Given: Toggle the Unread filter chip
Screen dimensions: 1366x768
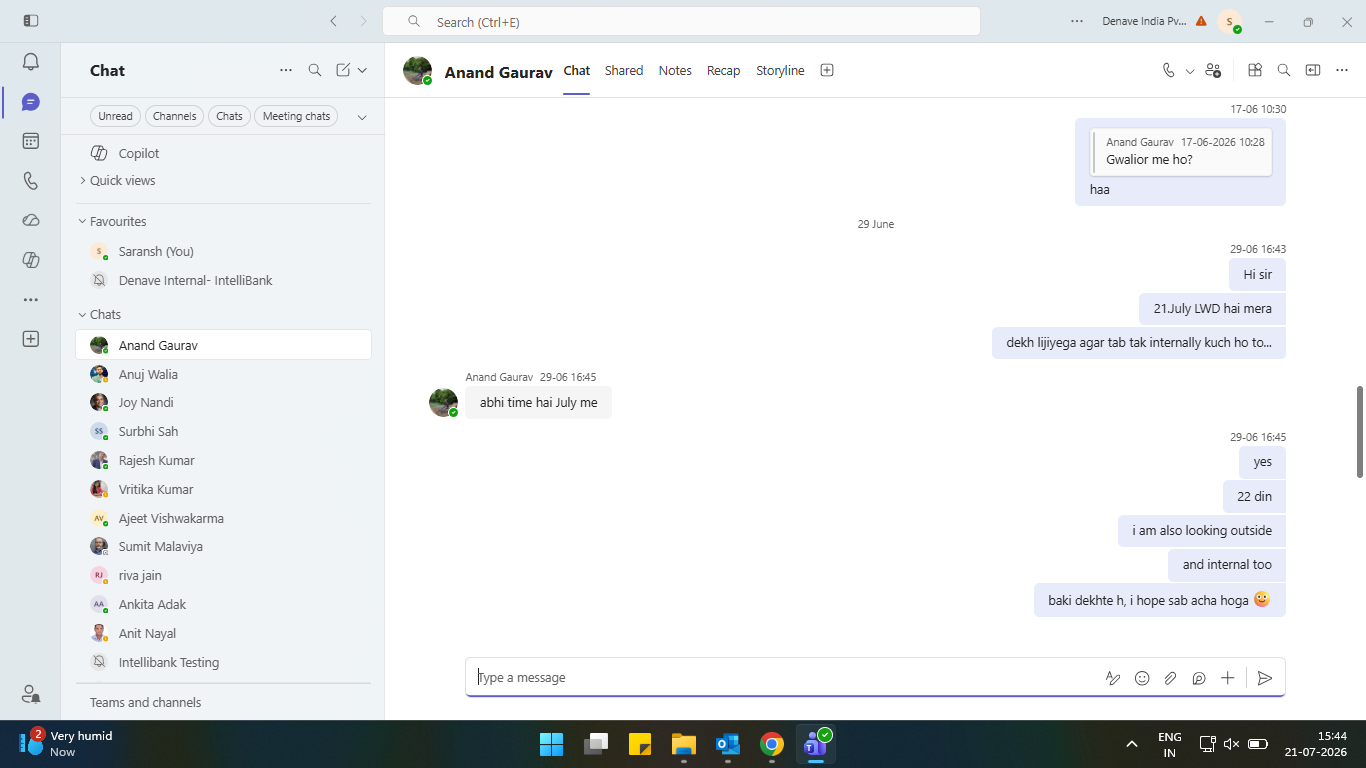Looking at the screenshot, I should coord(115,116).
